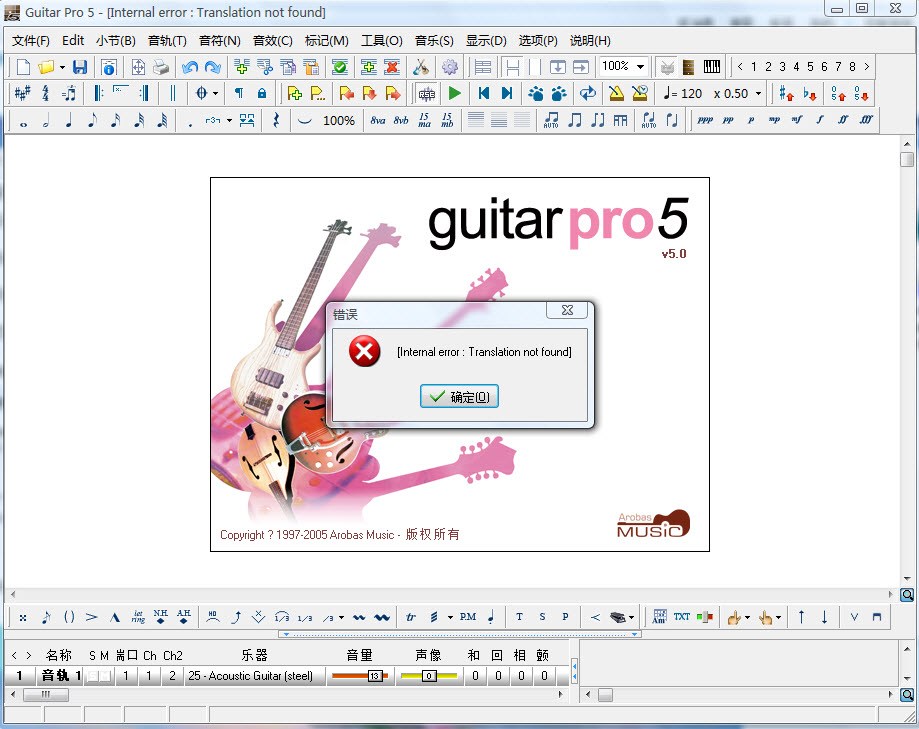Screen dimensions: 919x729
Task: Open chord diagram Am icon
Action: [x=659, y=616]
